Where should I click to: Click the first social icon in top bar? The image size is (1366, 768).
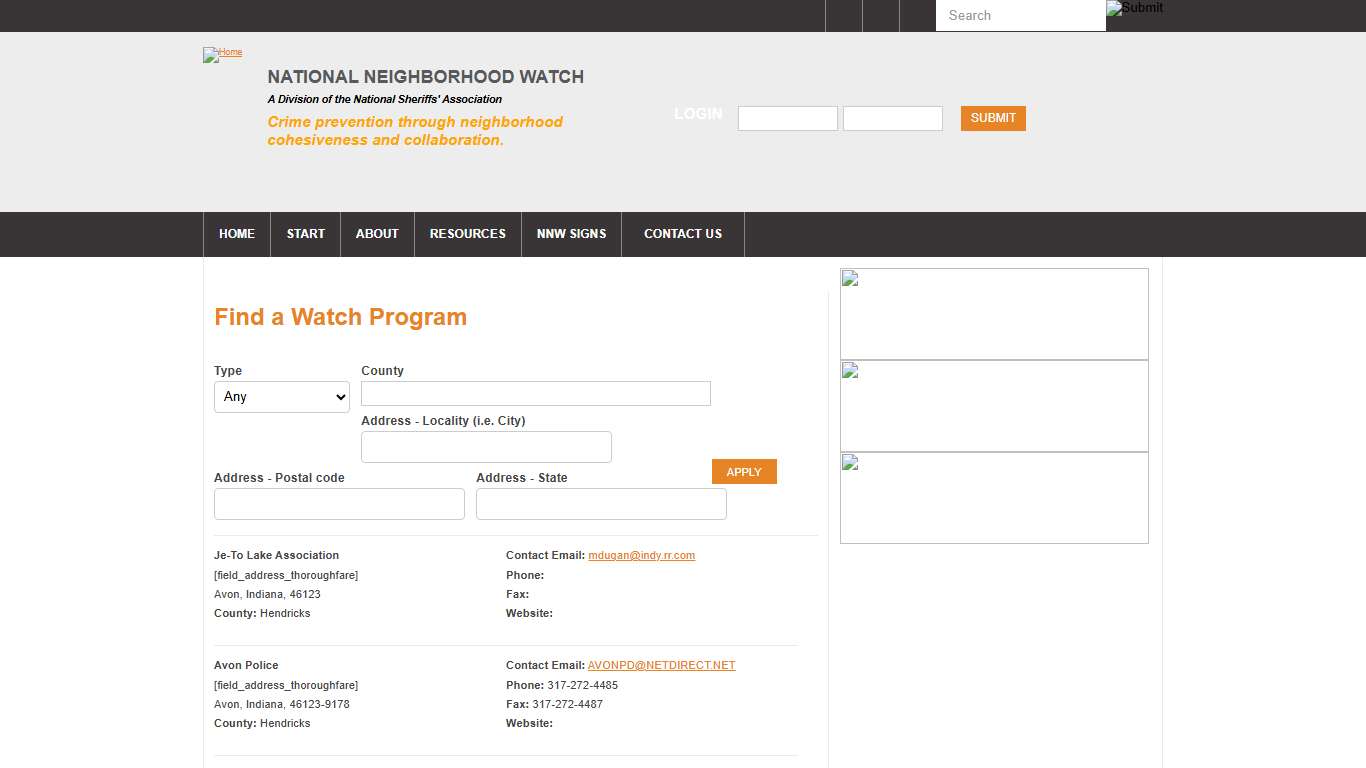point(843,15)
